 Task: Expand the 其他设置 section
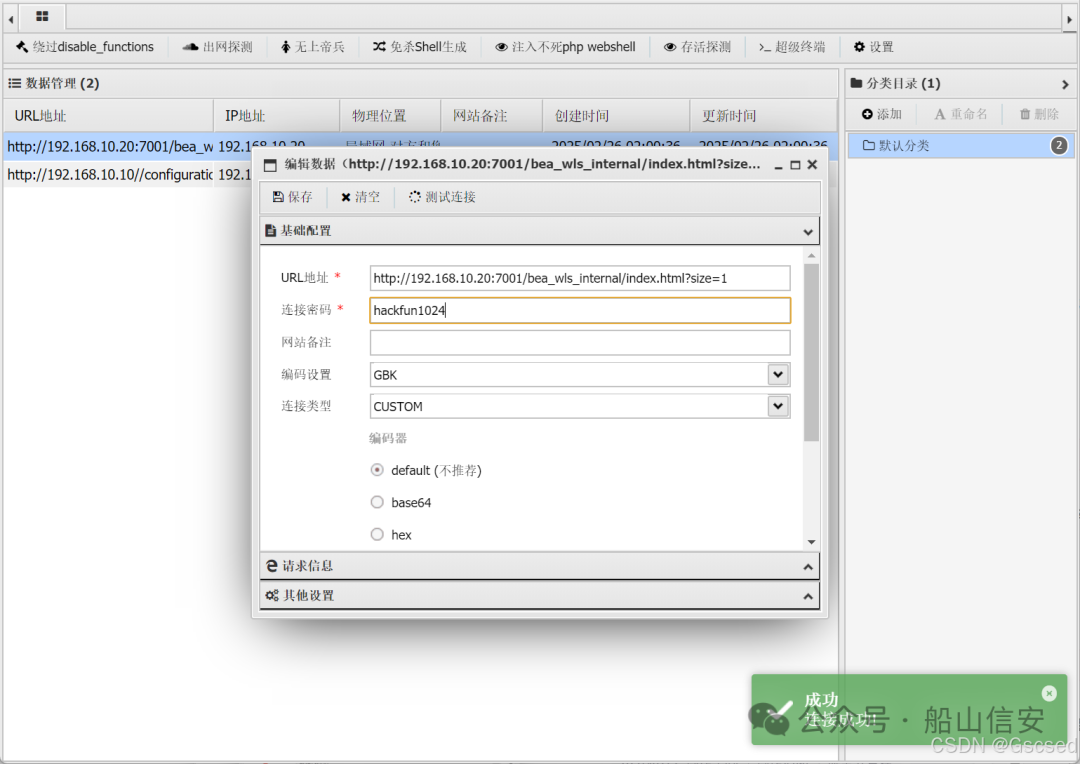808,597
